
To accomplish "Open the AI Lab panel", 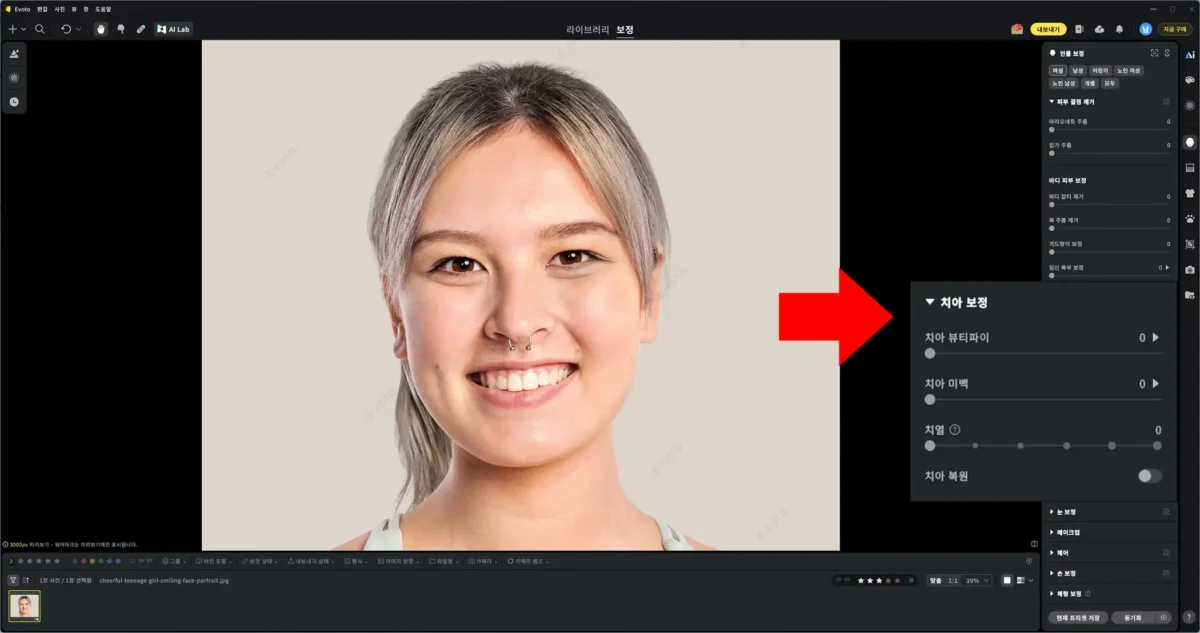I will coord(174,29).
